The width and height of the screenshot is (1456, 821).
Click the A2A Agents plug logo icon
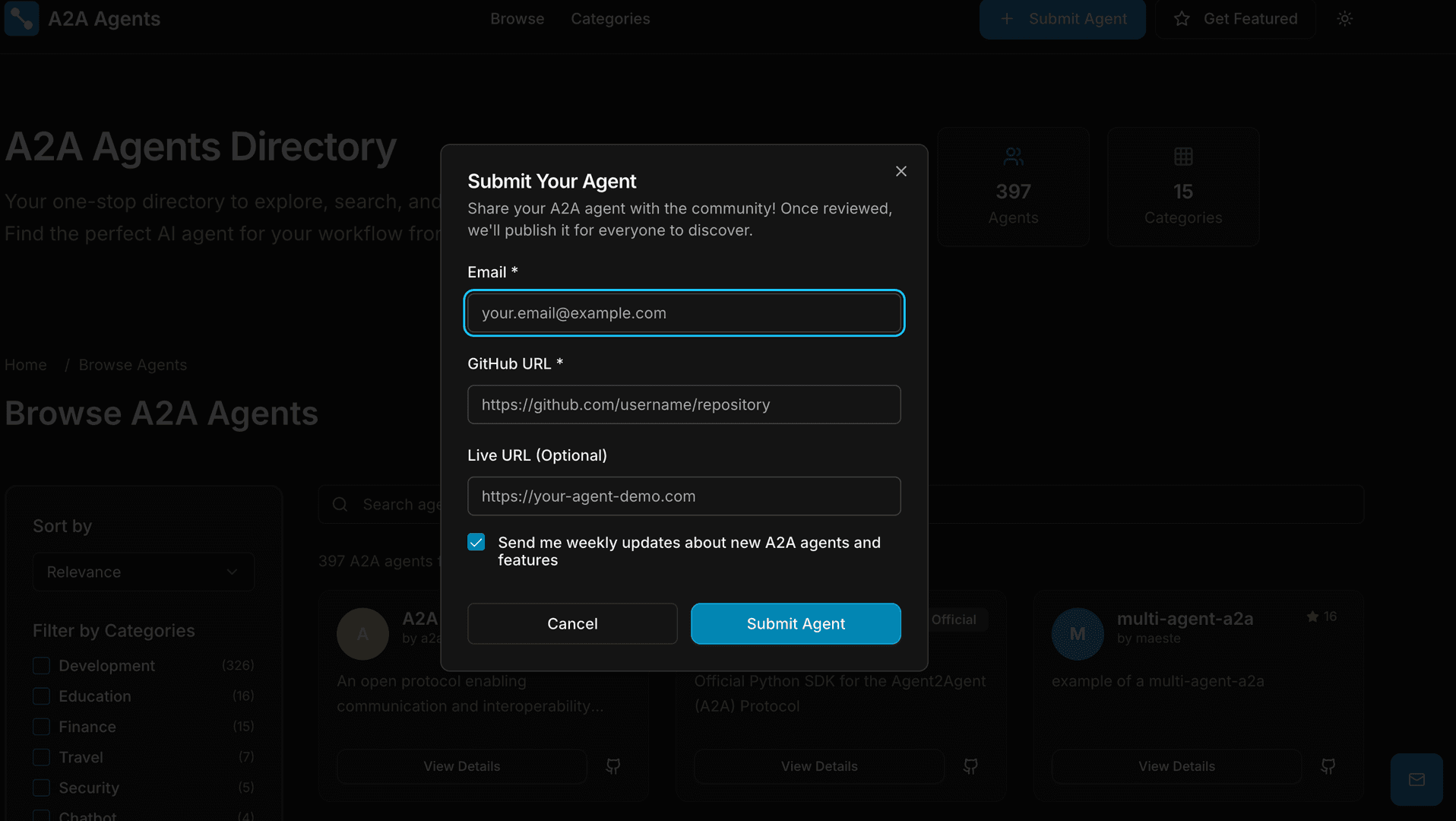pyautogui.click(x=21, y=19)
